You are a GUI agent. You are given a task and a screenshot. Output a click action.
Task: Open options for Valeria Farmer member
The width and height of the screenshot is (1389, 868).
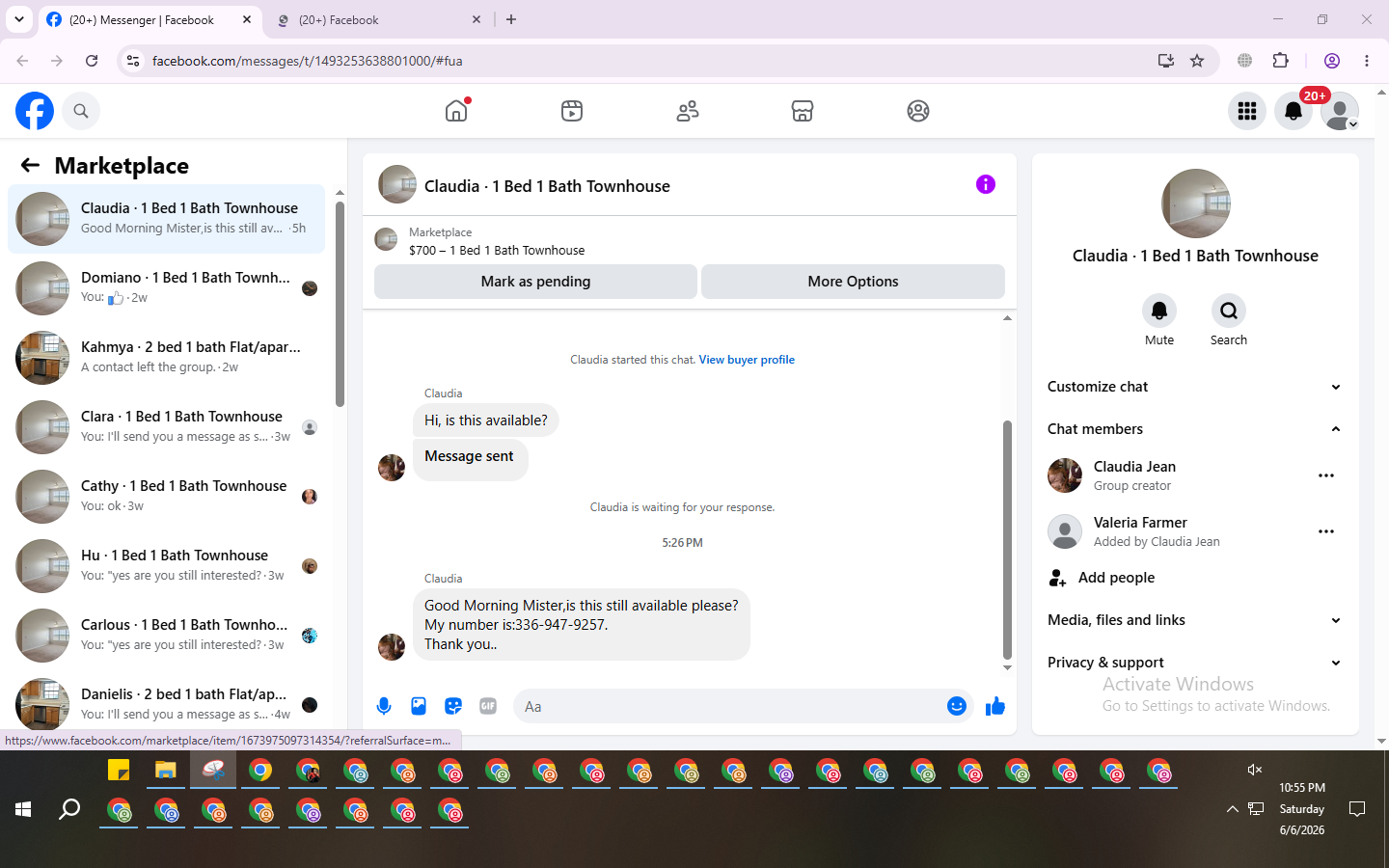[x=1326, y=531]
